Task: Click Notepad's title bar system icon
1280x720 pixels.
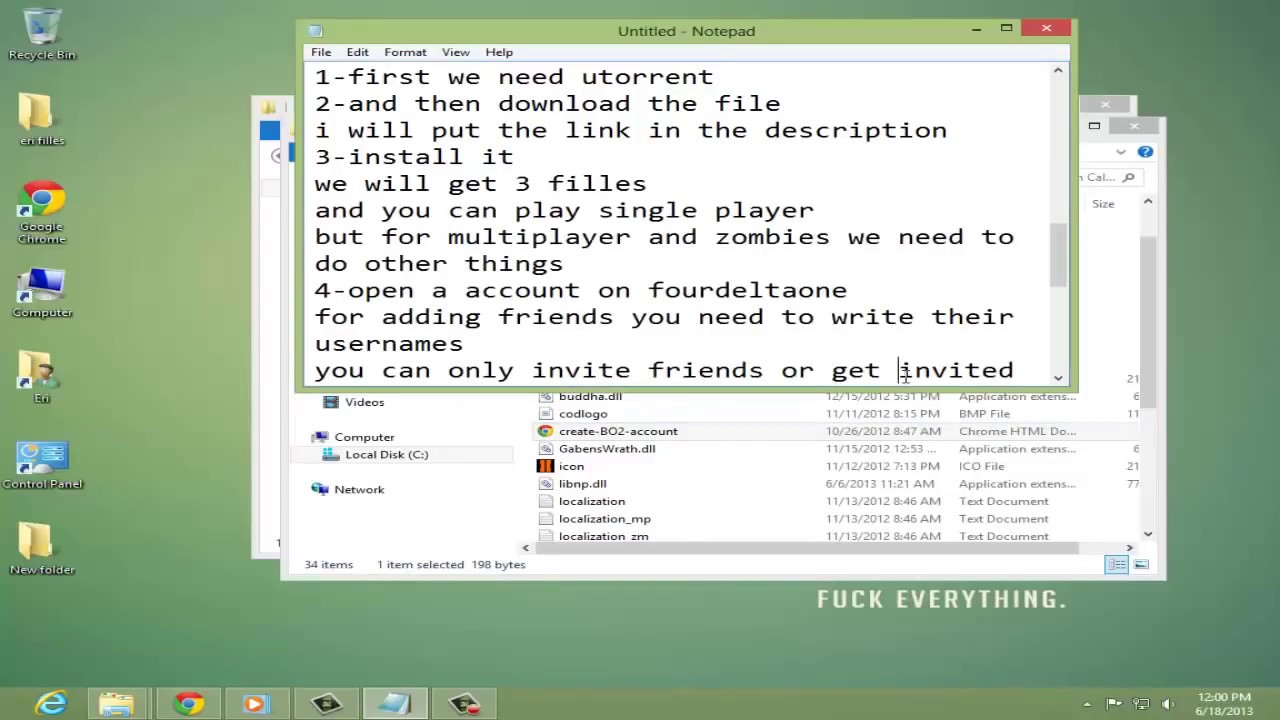Action: 315,31
